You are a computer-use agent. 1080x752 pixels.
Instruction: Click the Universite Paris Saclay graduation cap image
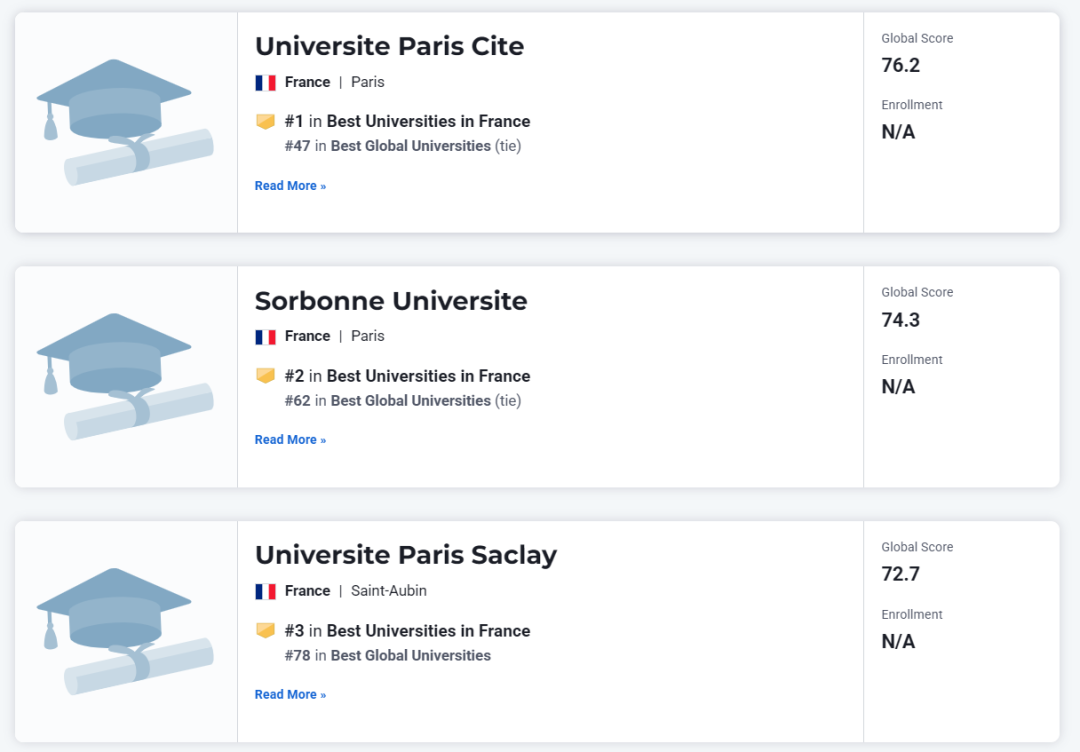[x=125, y=631]
